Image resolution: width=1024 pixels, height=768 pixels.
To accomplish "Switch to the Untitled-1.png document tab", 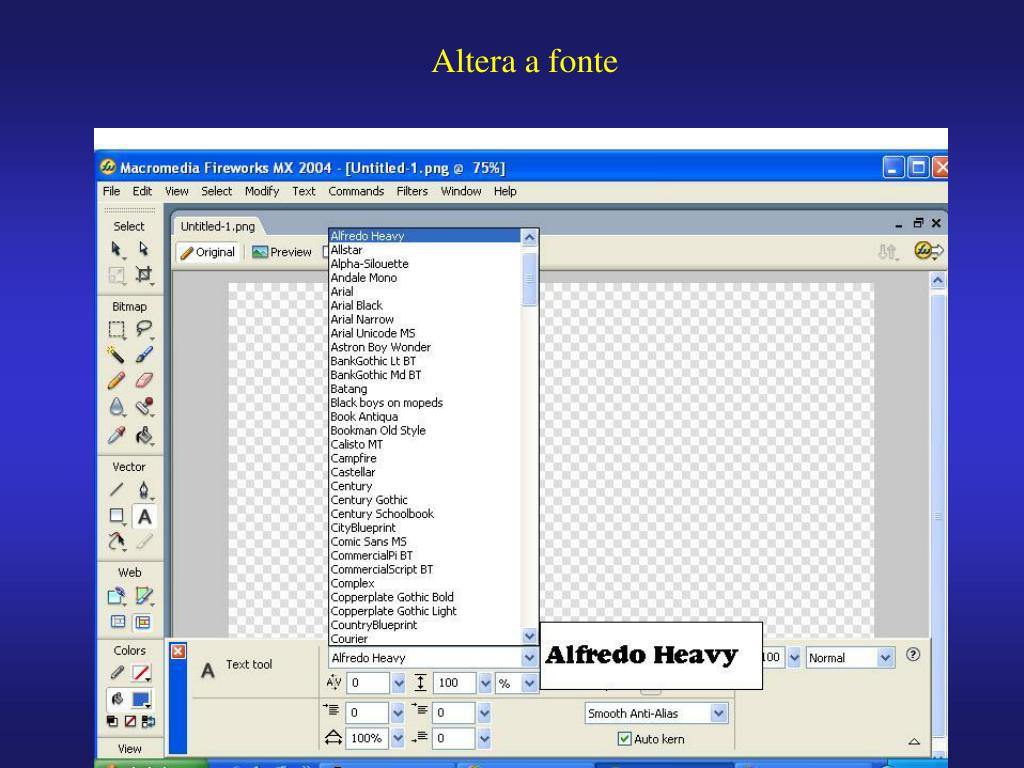I will 218,227.
